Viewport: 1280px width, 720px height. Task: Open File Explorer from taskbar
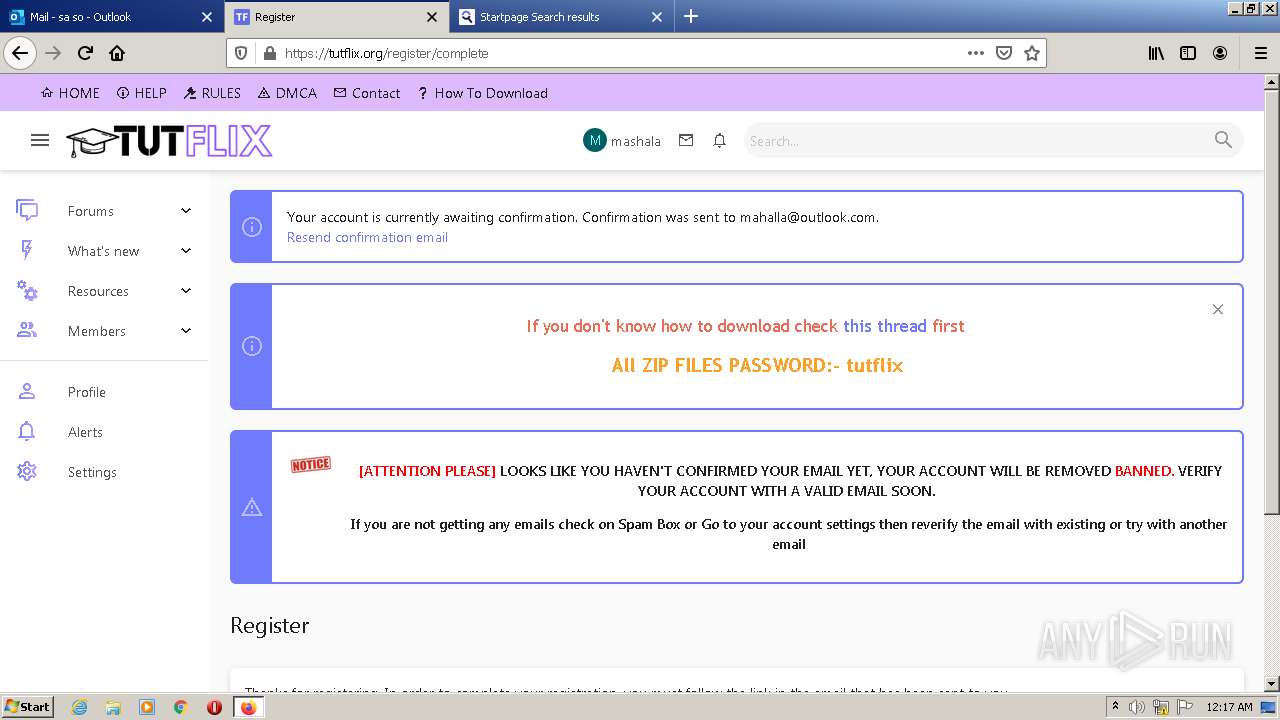(x=113, y=707)
